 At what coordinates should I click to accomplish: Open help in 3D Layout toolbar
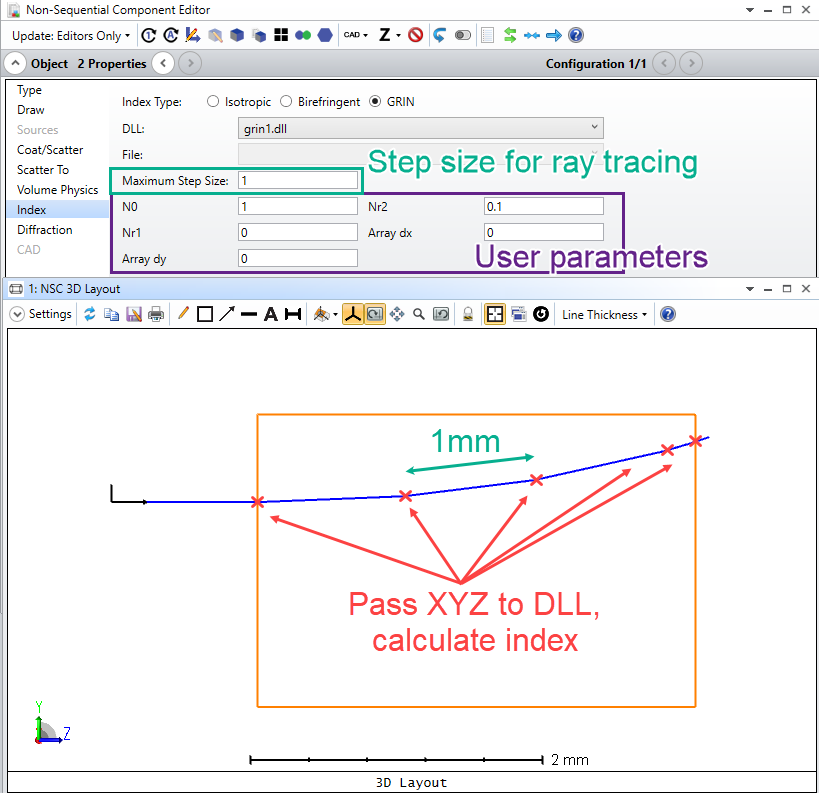coord(668,314)
